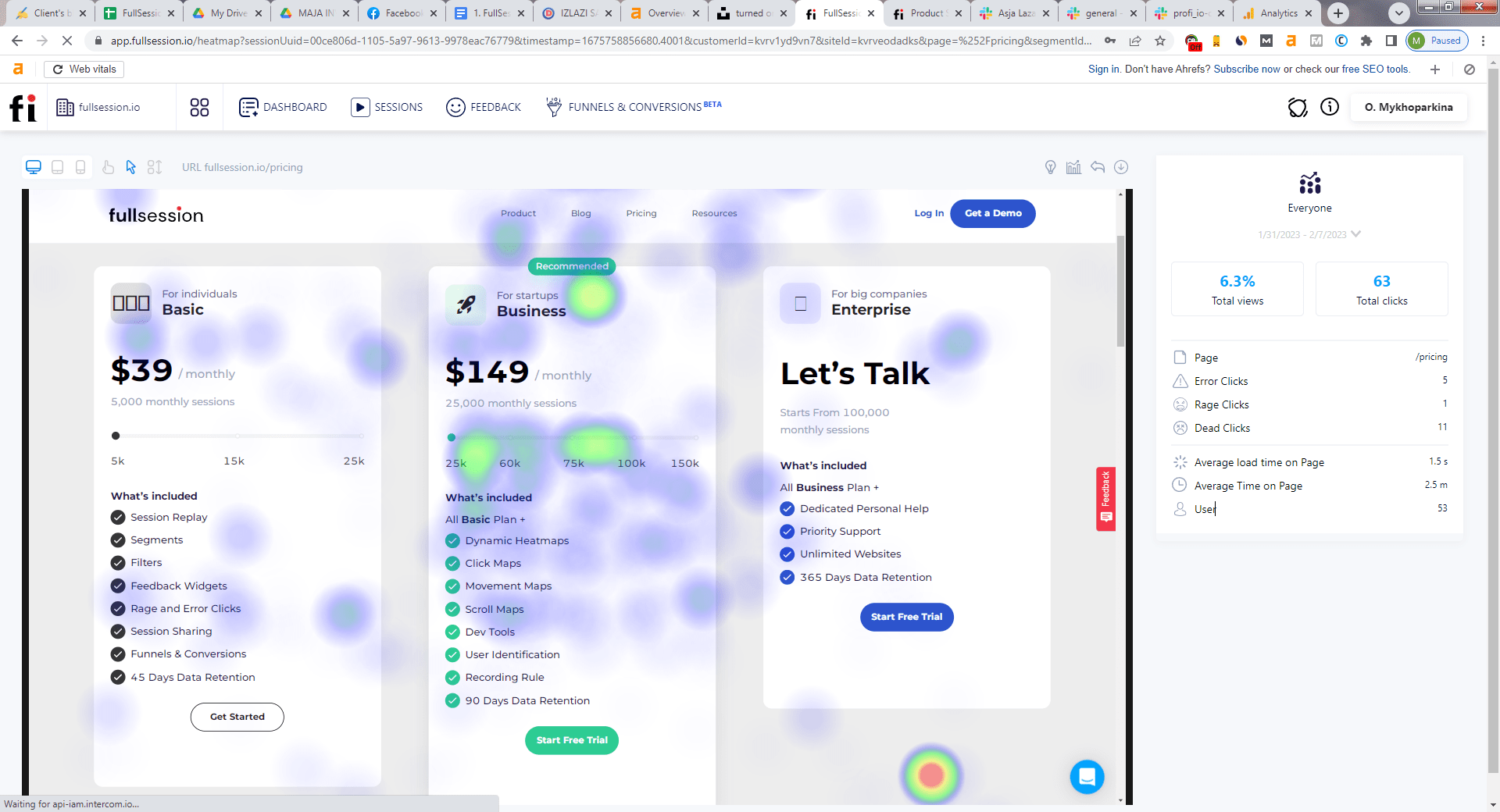Select the click map cursor icon
The height and width of the screenshot is (812, 1500).
point(131,167)
